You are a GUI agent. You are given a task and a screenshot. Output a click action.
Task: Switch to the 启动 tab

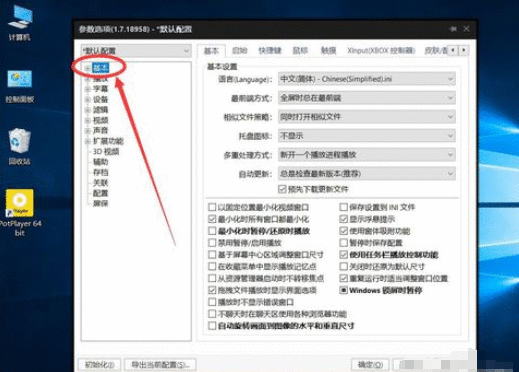(x=239, y=51)
